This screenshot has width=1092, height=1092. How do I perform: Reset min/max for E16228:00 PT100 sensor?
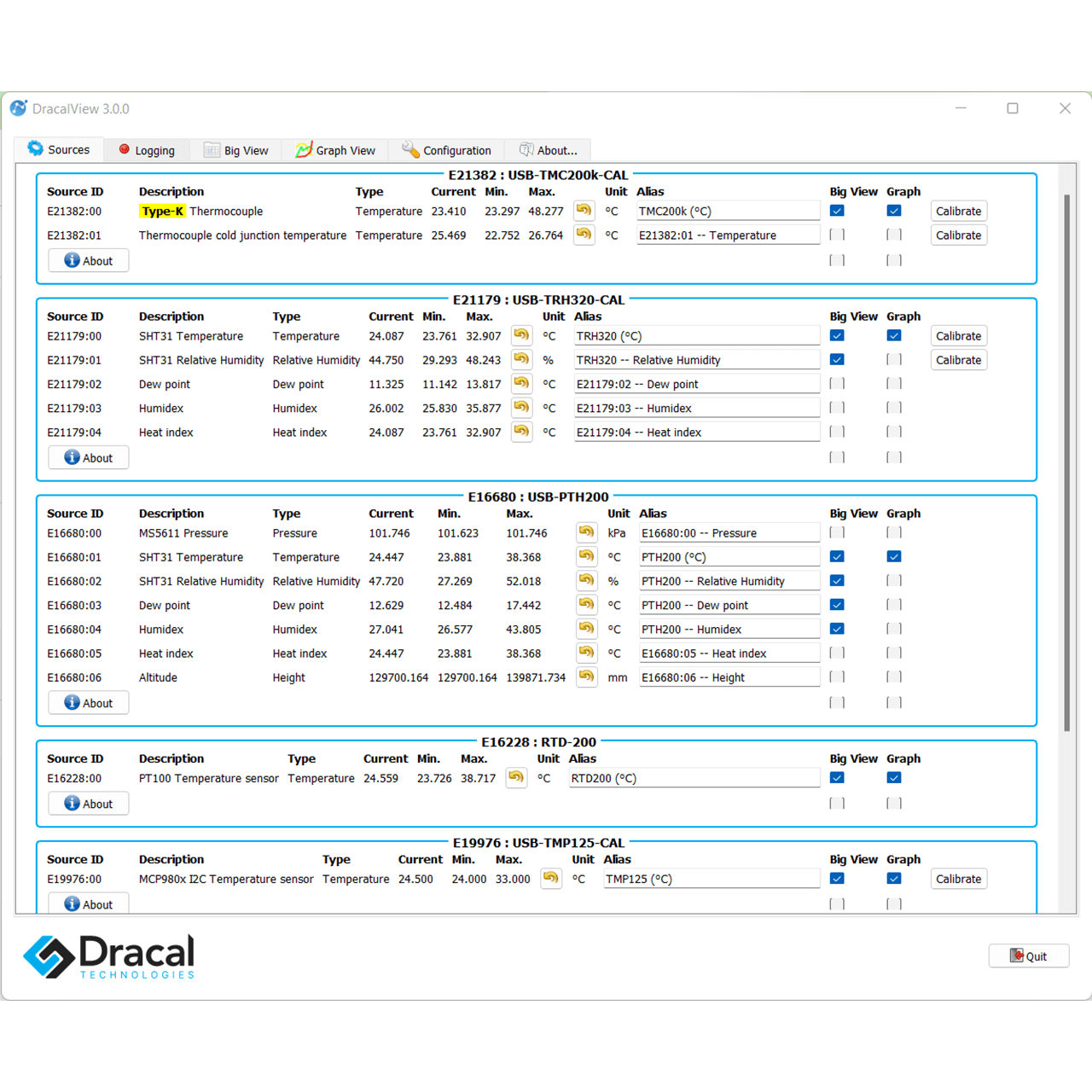[x=516, y=777]
